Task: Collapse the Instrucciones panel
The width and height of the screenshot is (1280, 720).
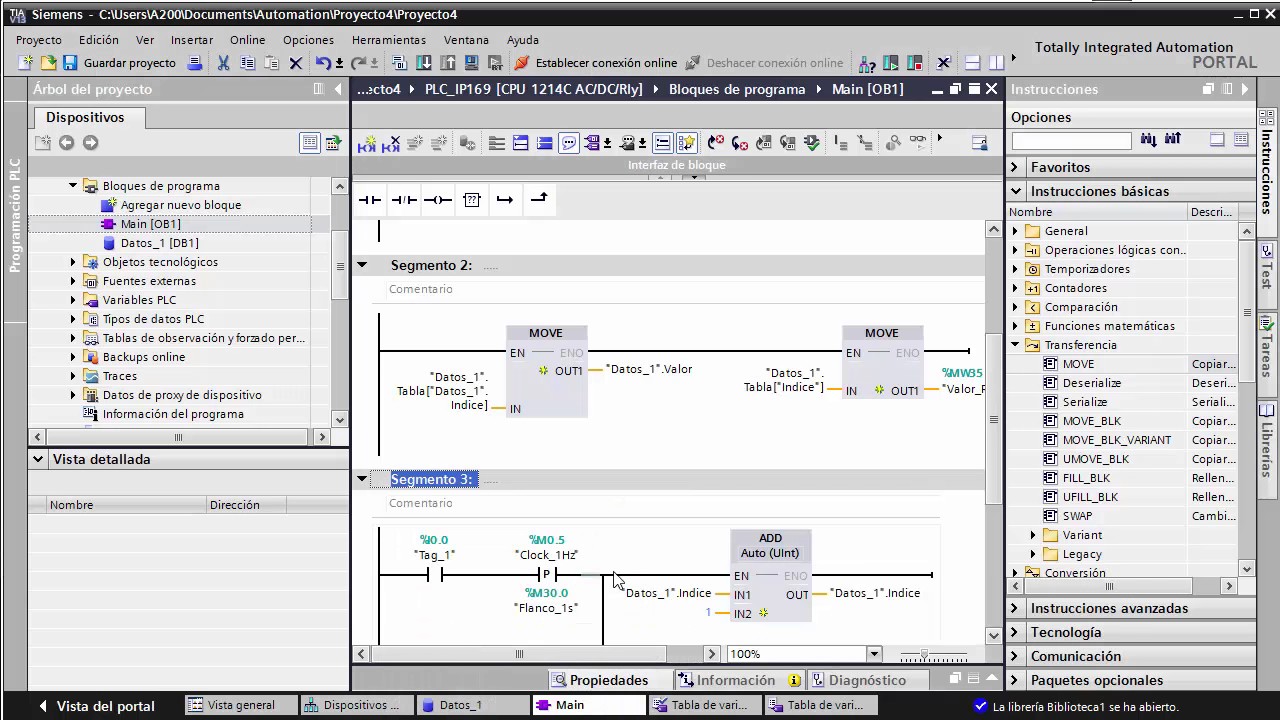Action: pos(1245,89)
